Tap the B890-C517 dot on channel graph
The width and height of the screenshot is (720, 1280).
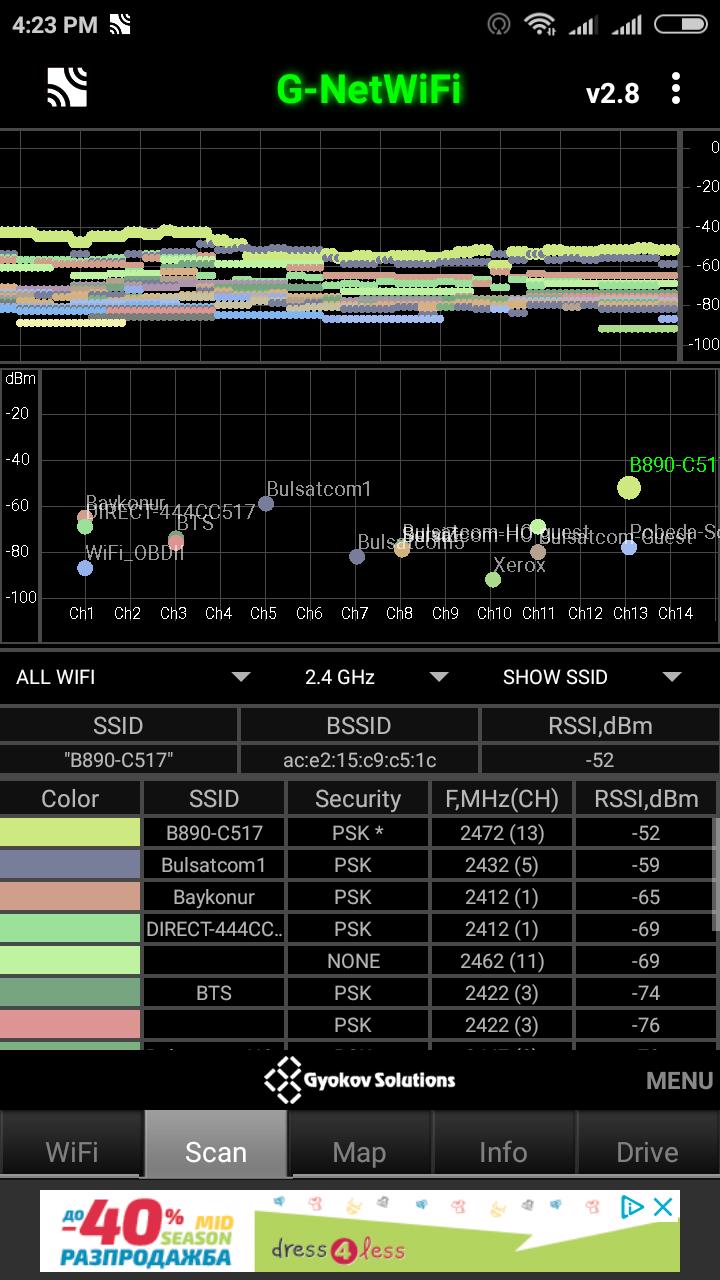point(628,488)
